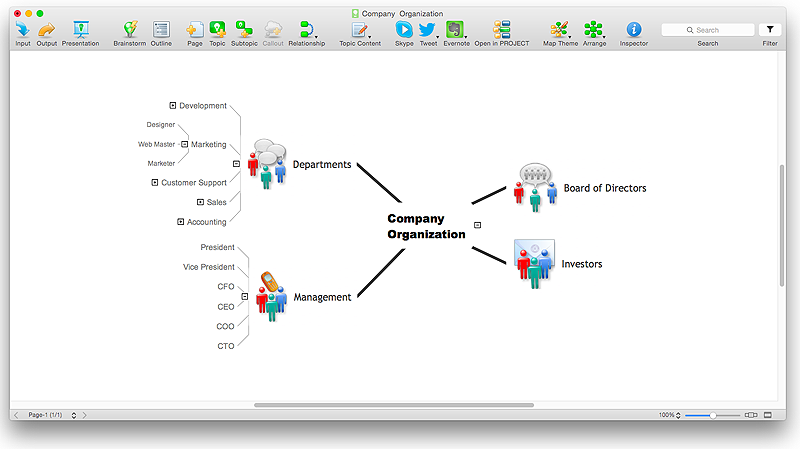
Task: Collapse the Departments subtopics
Action: tap(236, 164)
